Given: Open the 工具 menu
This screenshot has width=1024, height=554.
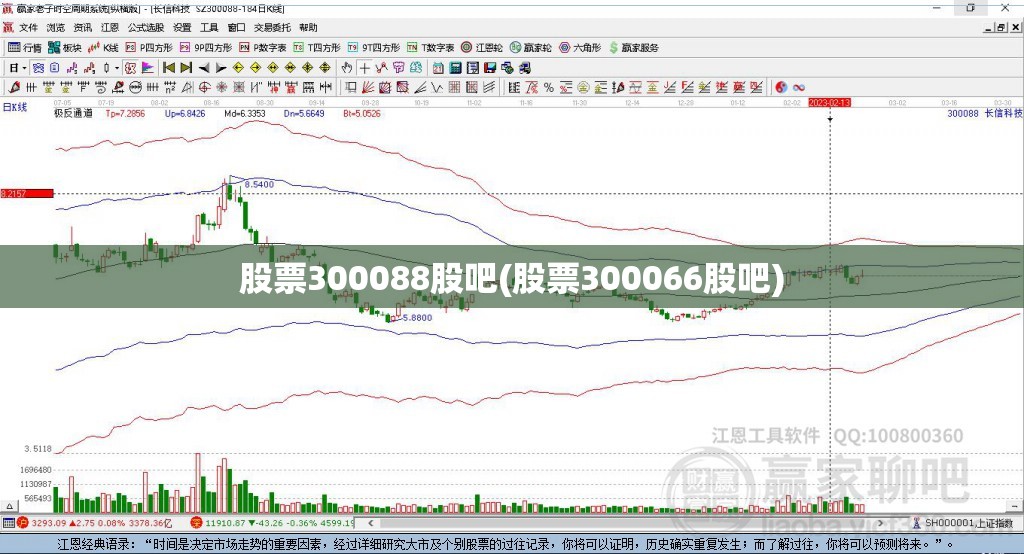Looking at the screenshot, I should 209,27.
